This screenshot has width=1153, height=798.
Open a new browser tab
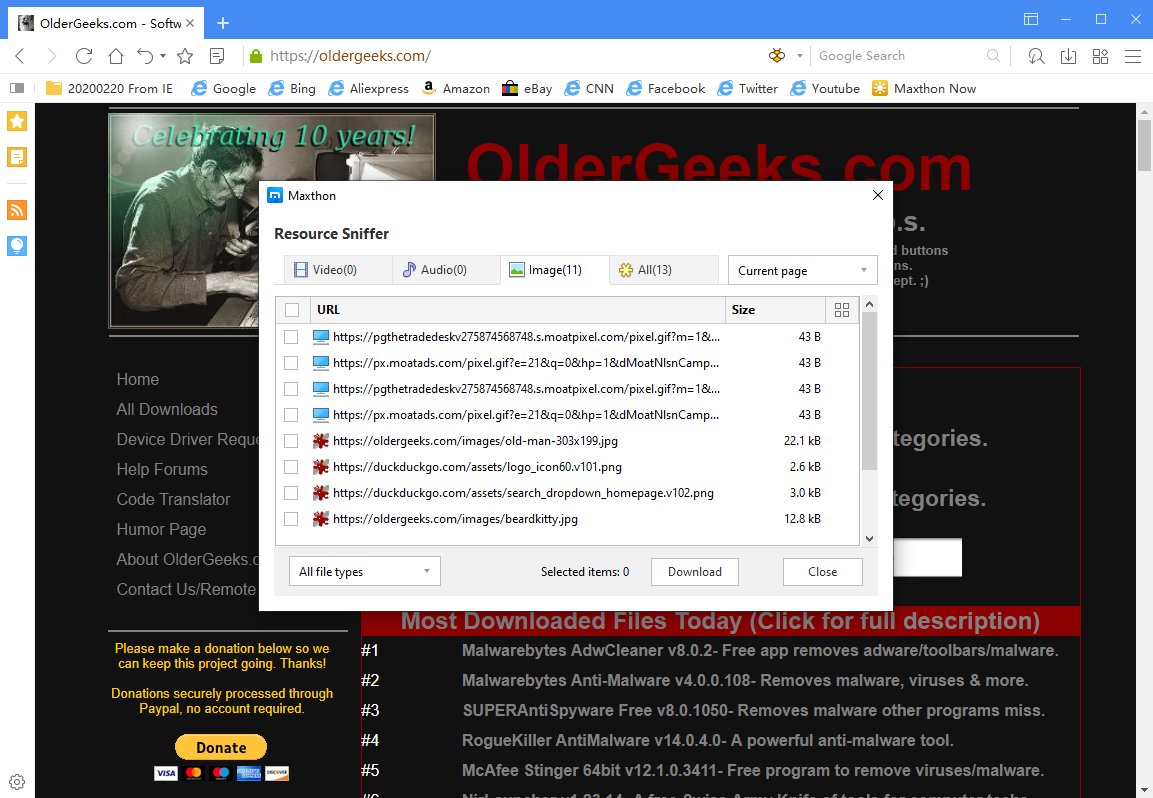pyautogui.click(x=223, y=24)
